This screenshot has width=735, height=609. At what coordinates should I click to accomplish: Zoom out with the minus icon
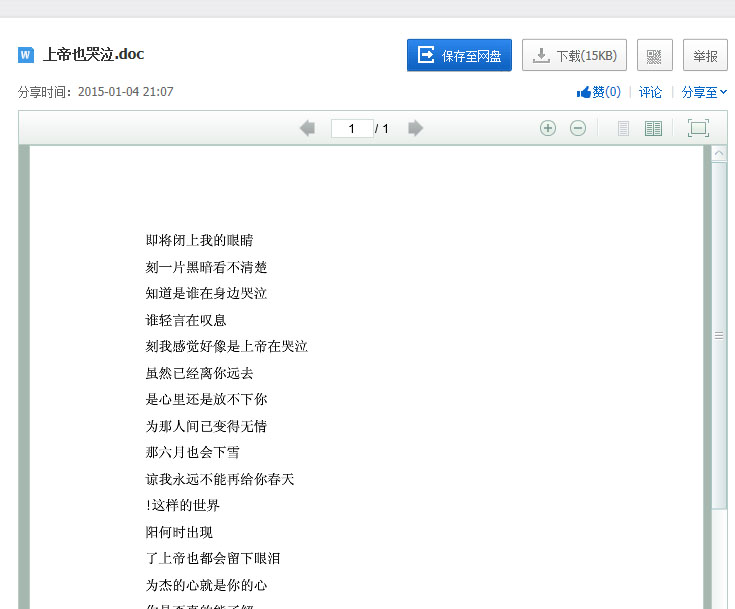(x=578, y=128)
